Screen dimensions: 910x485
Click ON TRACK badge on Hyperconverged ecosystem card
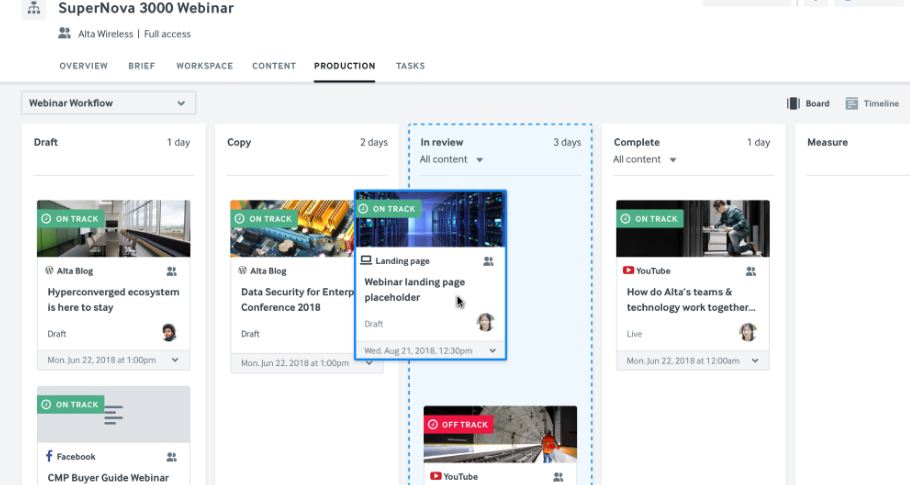pyautogui.click(x=70, y=219)
